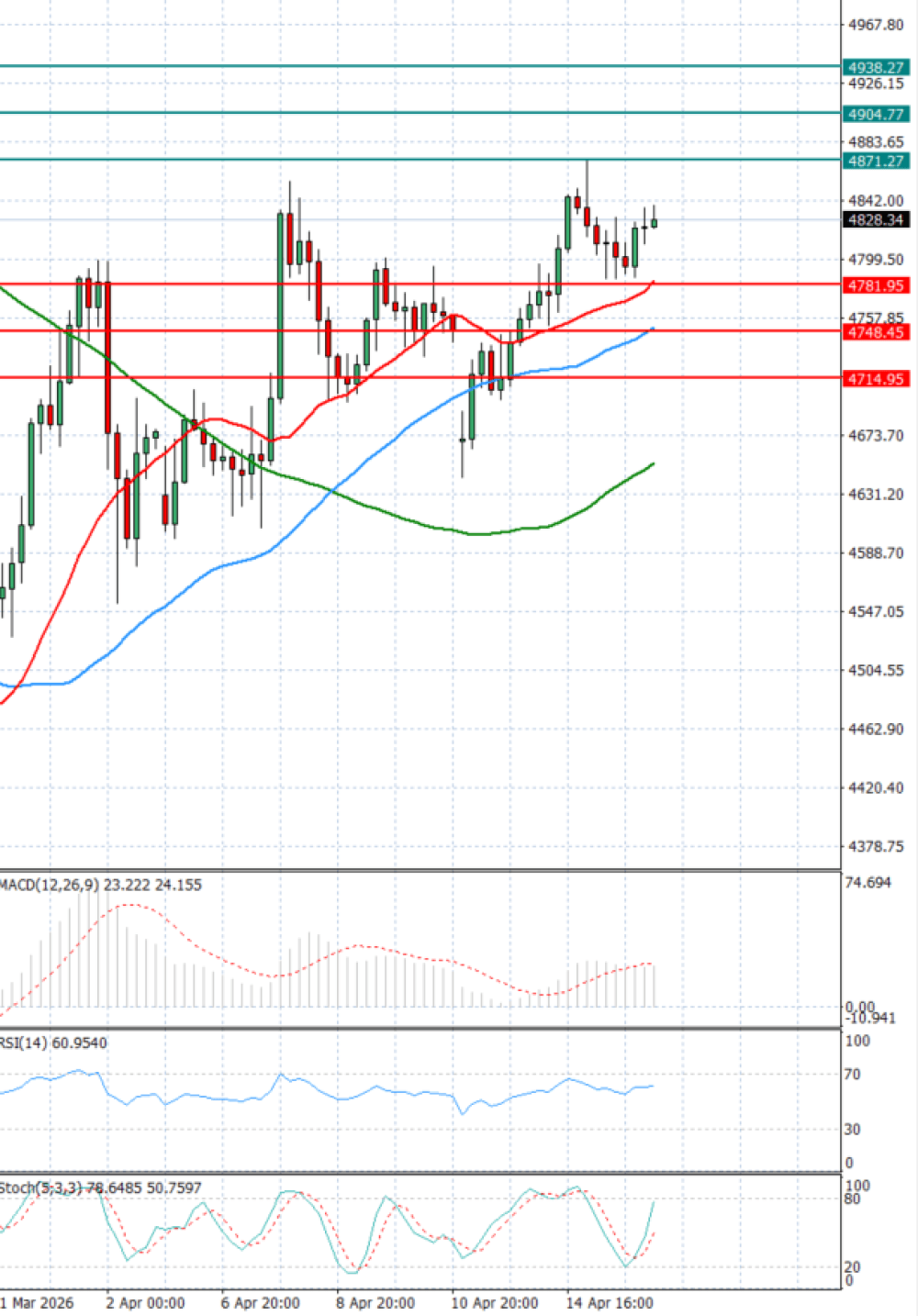918x1316 pixels.
Task: Click the 4748.45 support level tag
Action: click(x=876, y=332)
